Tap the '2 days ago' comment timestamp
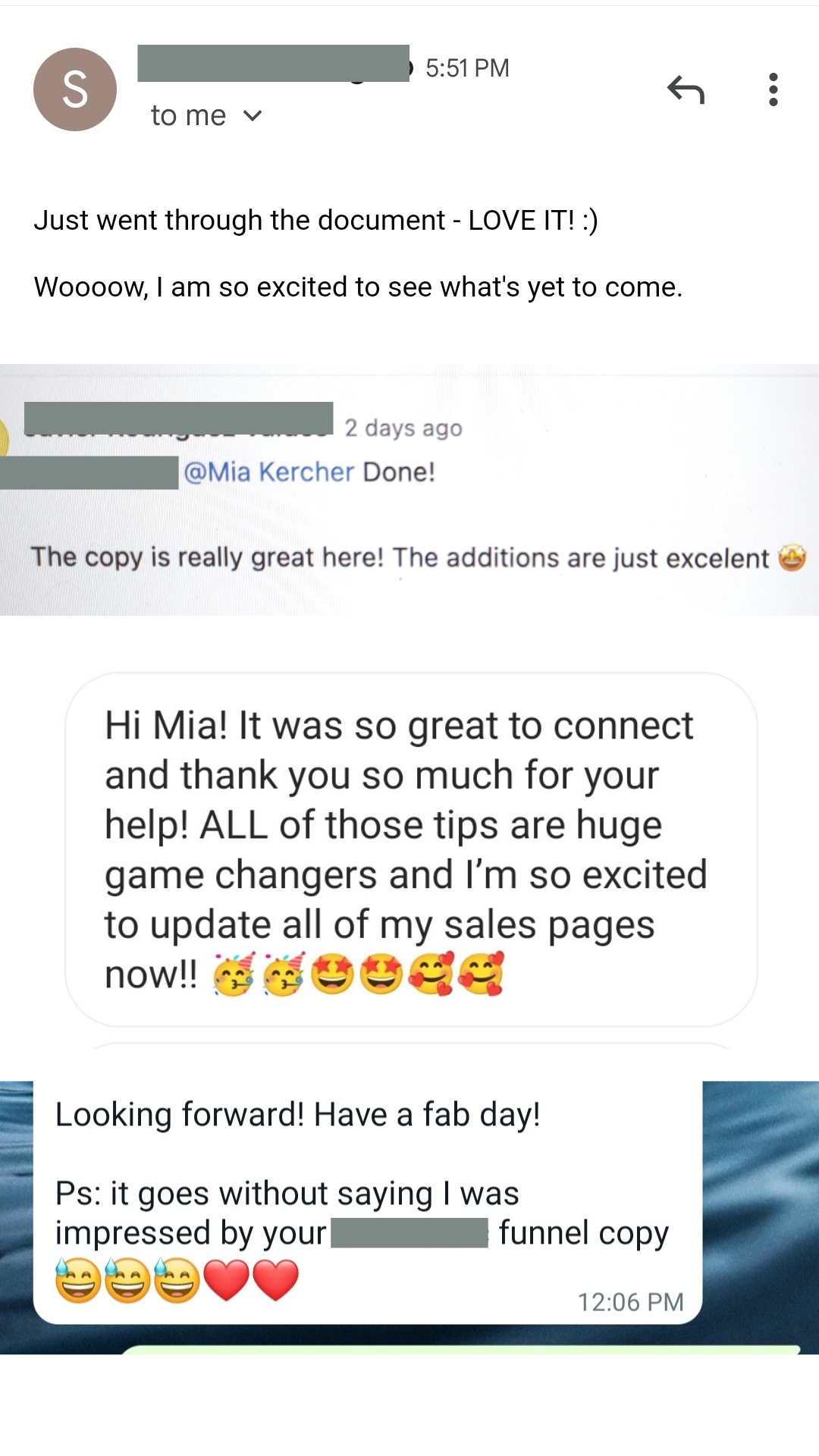 point(403,428)
